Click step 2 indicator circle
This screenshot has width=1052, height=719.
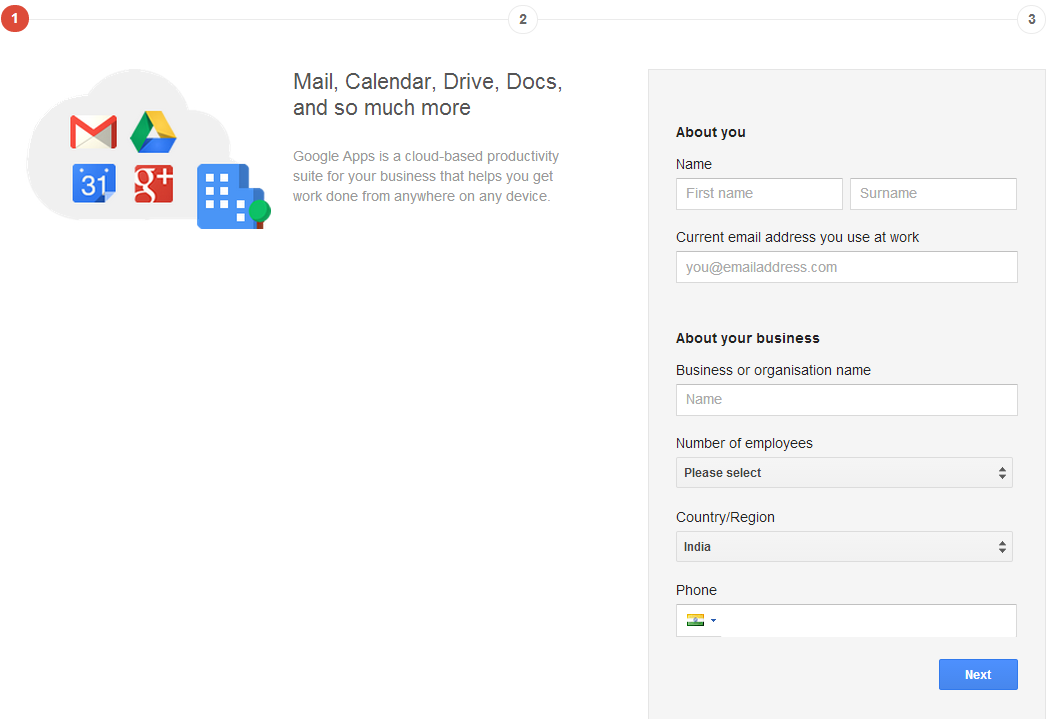click(x=522, y=18)
